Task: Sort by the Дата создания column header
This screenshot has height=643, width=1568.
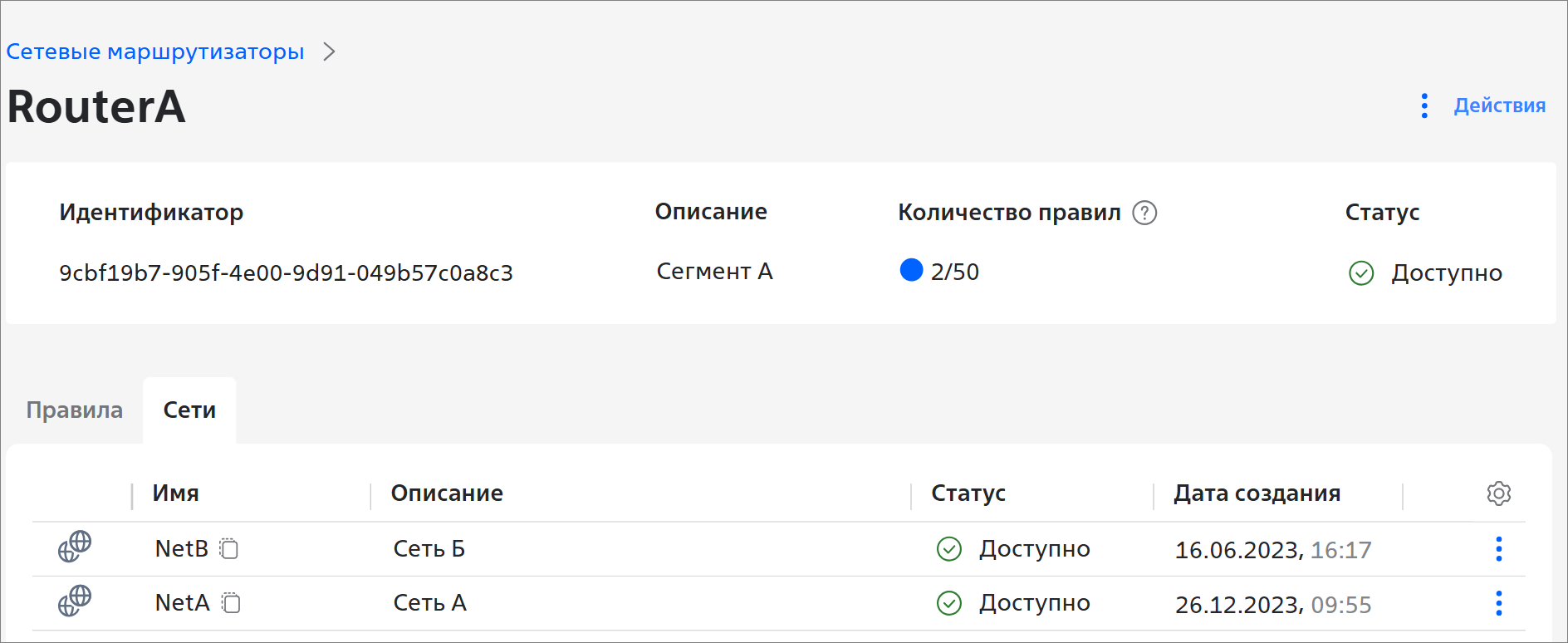Action: [x=1257, y=493]
